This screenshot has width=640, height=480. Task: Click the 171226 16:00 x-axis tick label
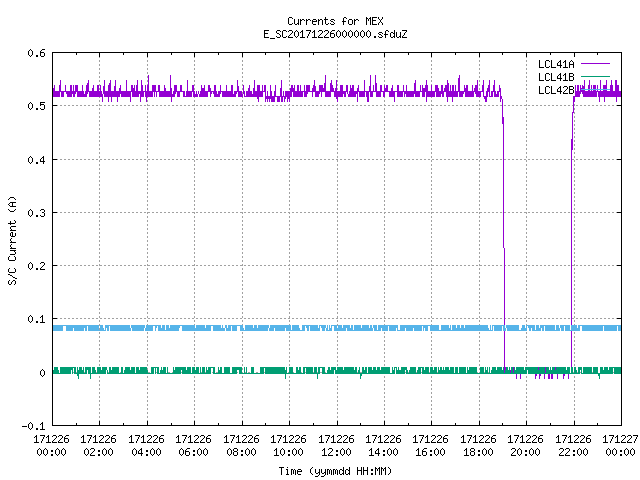431,446
